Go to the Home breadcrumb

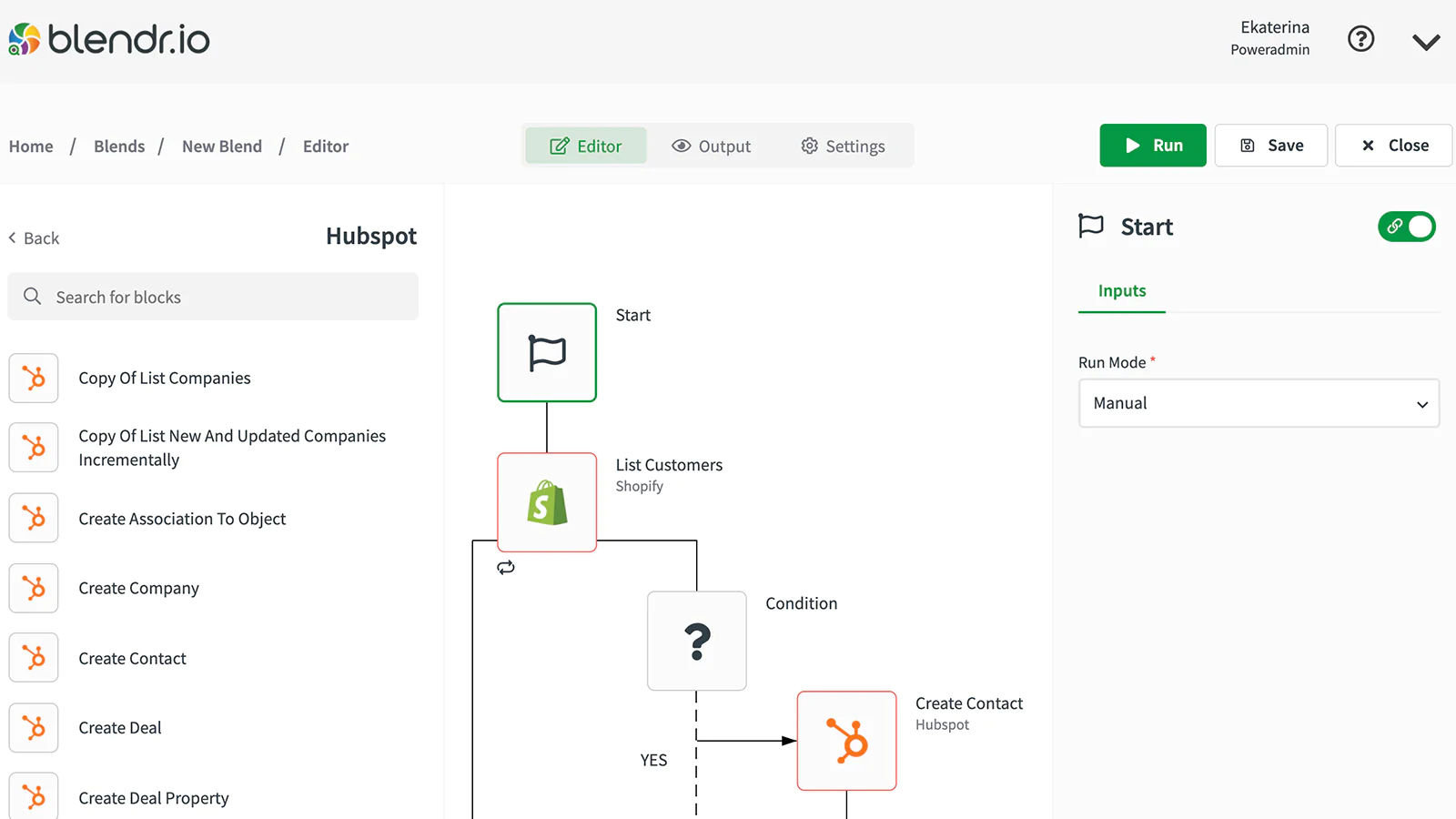click(31, 147)
